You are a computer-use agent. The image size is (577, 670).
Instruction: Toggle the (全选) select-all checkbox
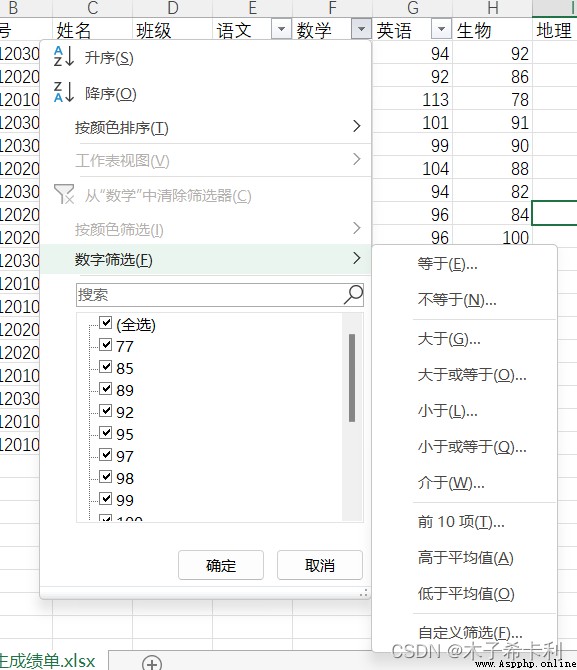[x=106, y=323]
